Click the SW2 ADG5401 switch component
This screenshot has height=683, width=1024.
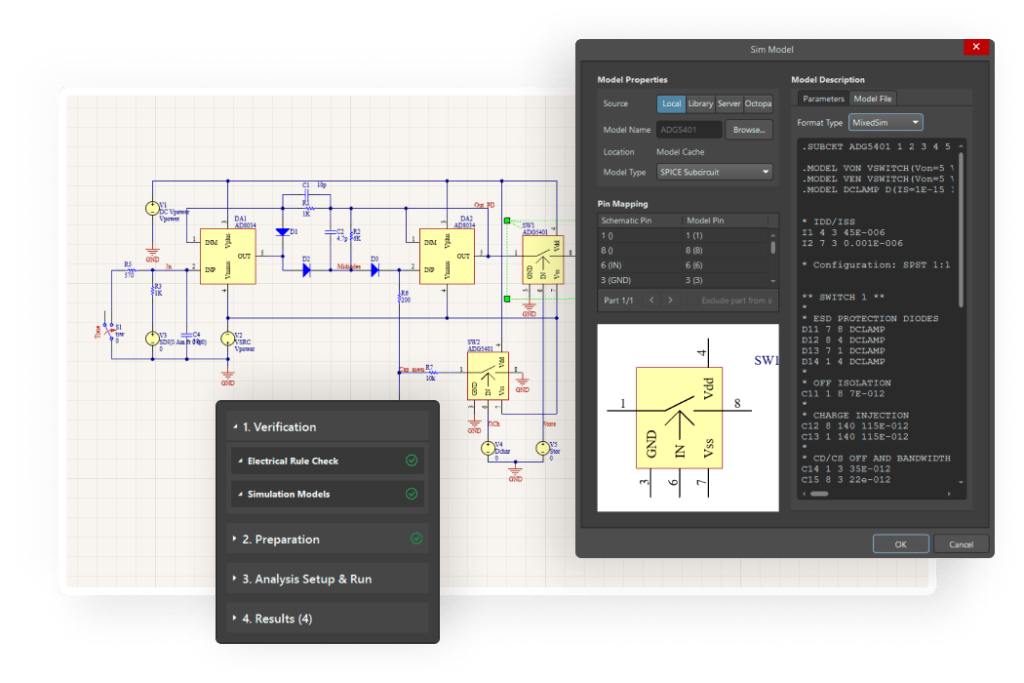point(486,377)
